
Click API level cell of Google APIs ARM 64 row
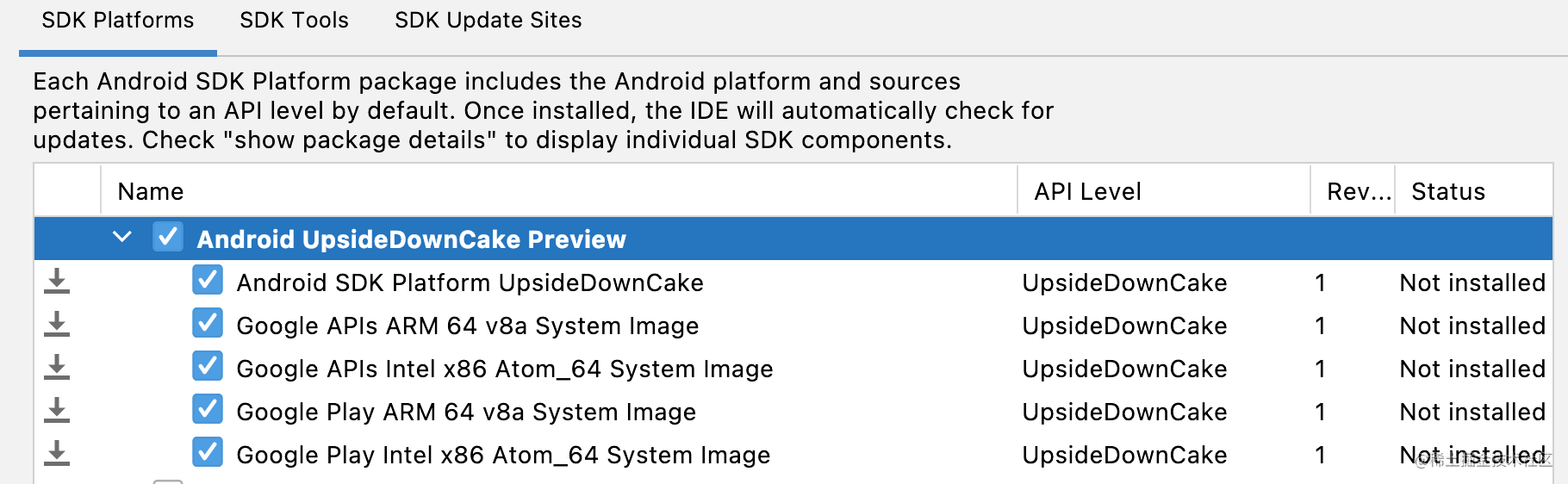click(x=1124, y=326)
